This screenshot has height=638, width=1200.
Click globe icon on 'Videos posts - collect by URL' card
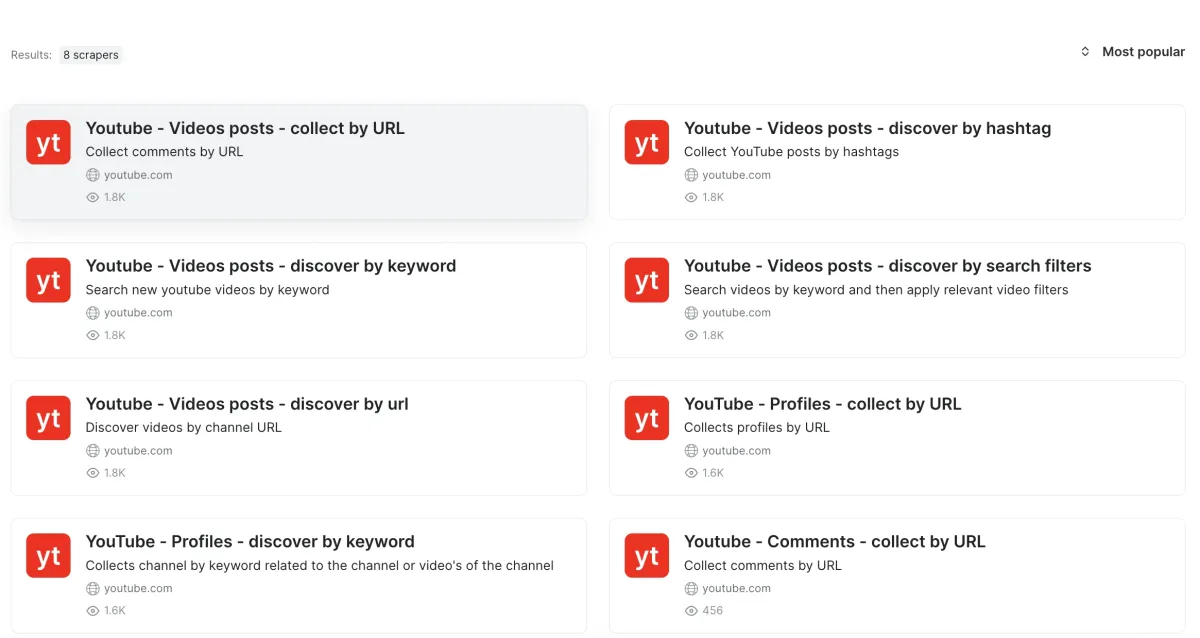click(93, 175)
